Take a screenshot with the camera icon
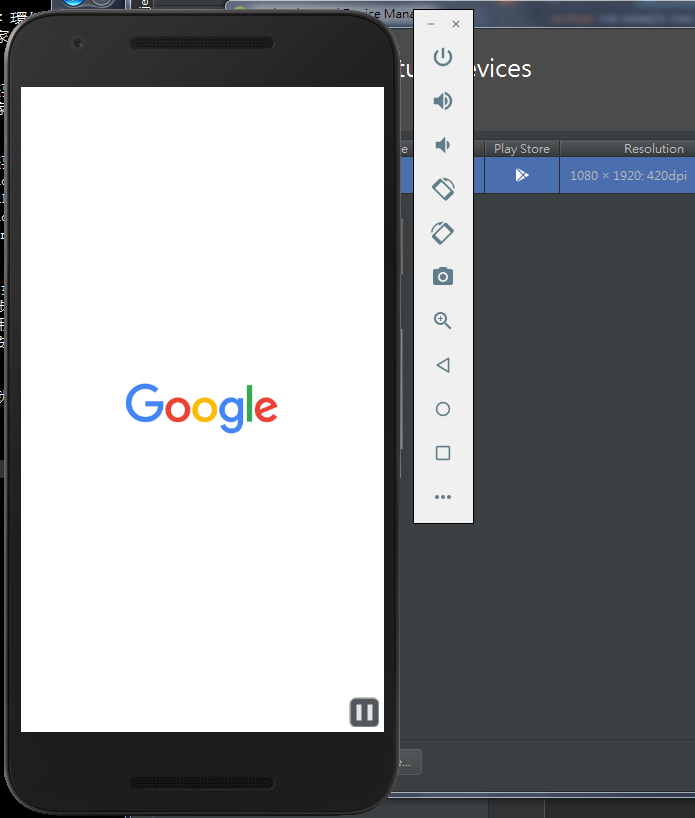The height and width of the screenshot is (818, 695). click(443, 276)
